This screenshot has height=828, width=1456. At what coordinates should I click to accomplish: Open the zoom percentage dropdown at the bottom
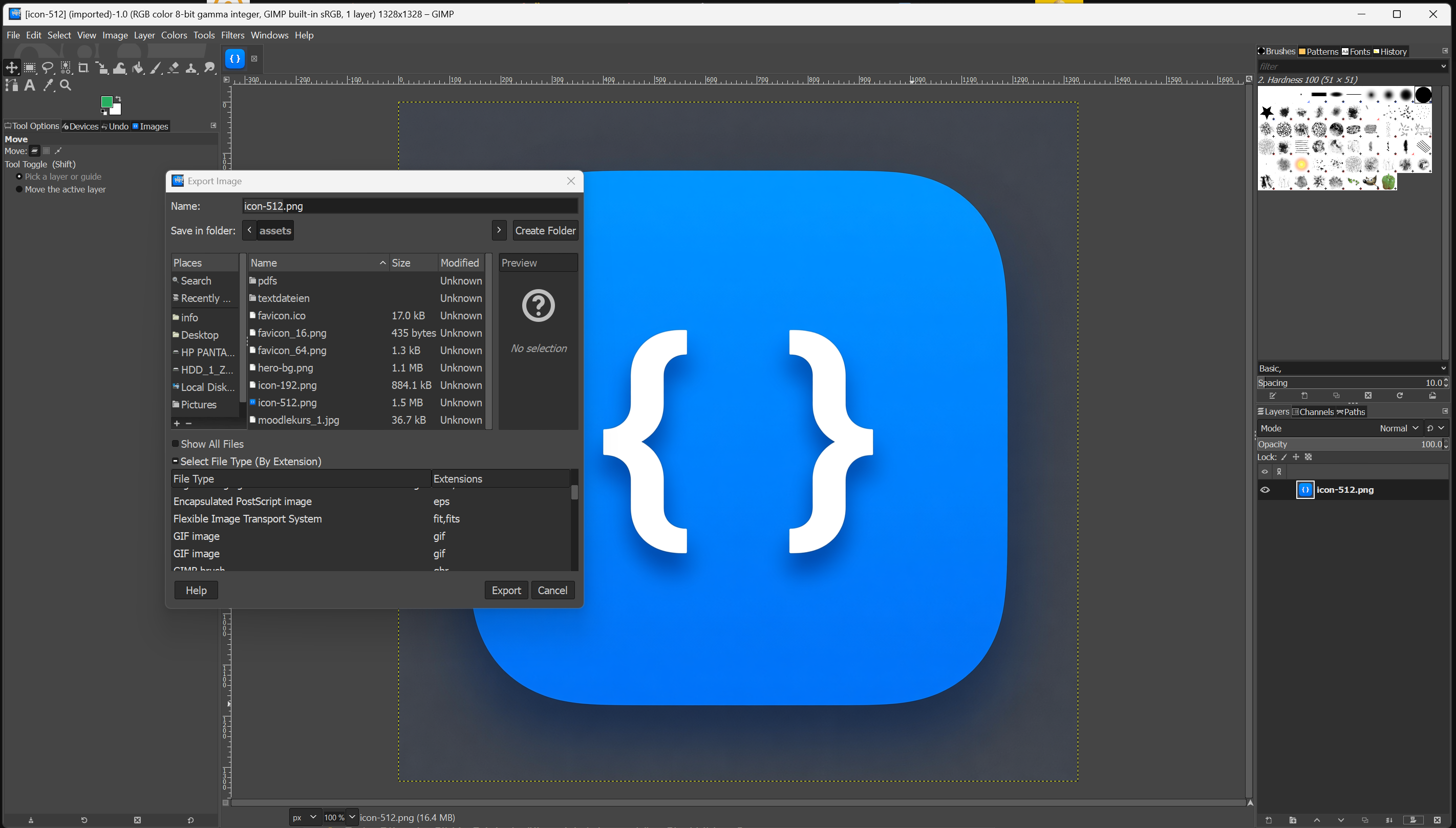pyautogui.click(x=352, y=817)
